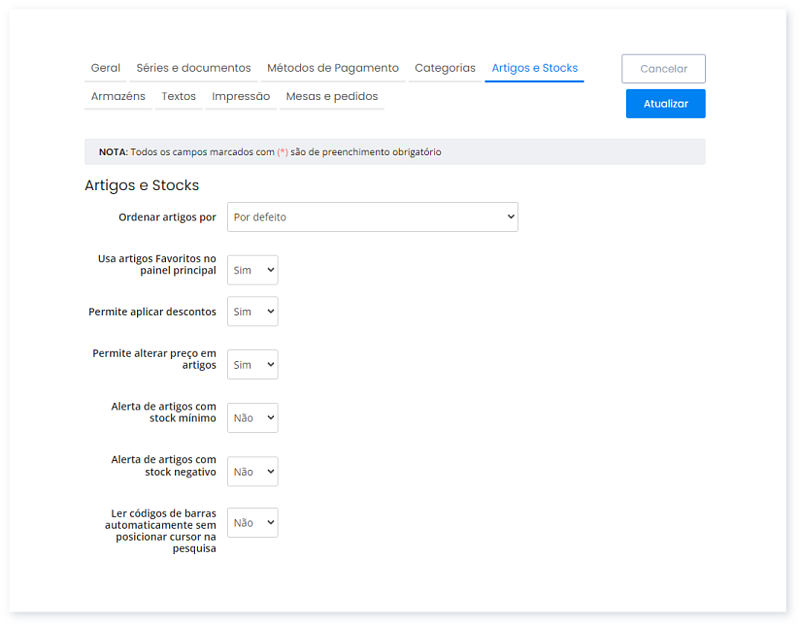Open the Impressão tab

241,96
